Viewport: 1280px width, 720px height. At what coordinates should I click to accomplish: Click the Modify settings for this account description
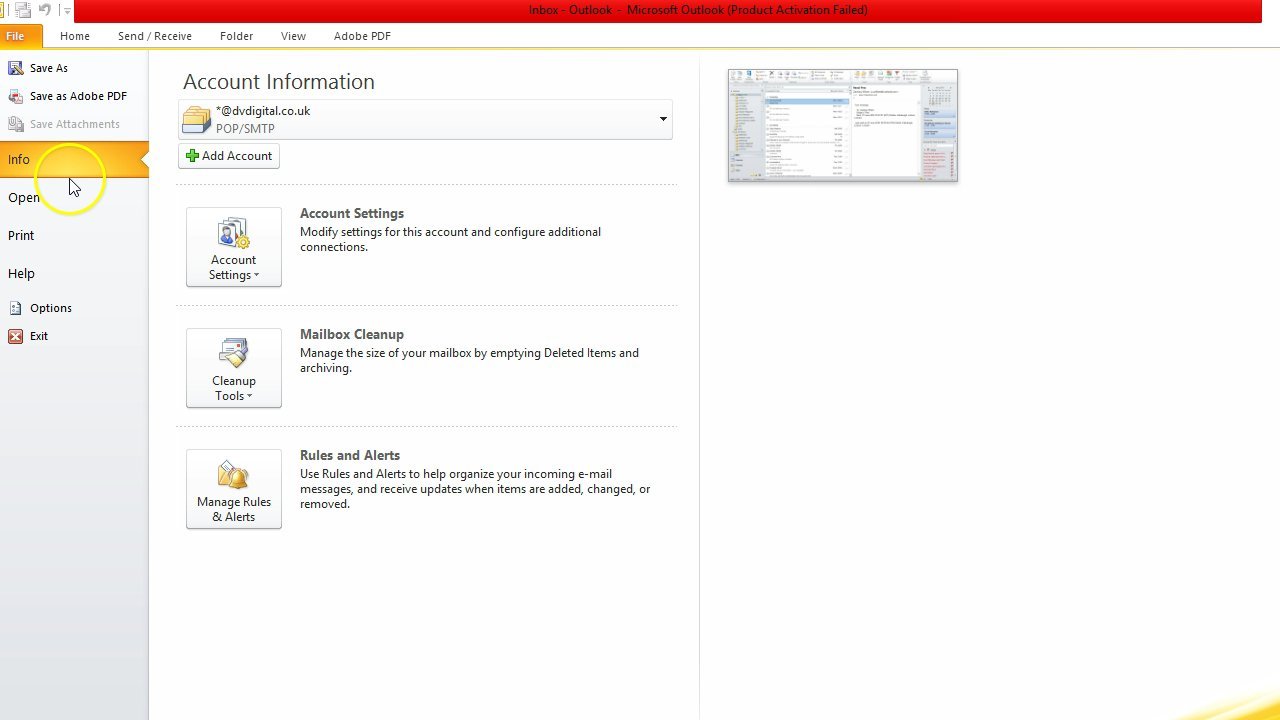click(450, 239)
